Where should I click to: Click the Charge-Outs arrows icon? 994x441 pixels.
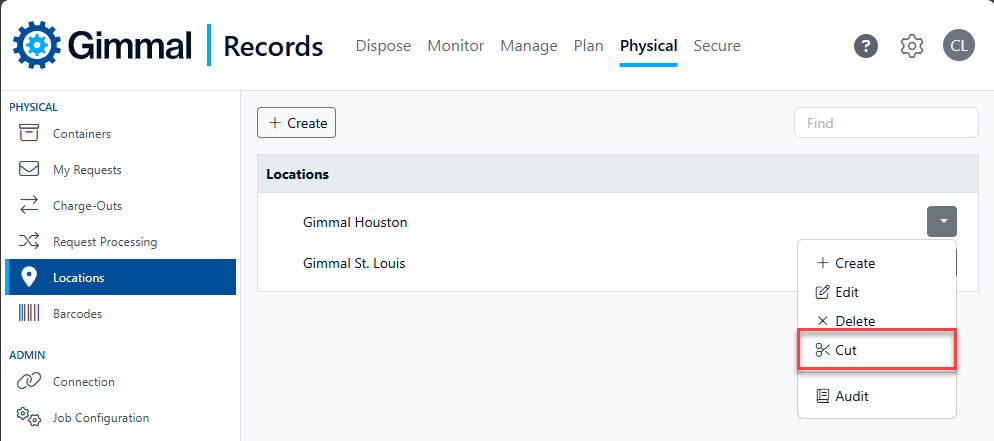tap(29, 205)
